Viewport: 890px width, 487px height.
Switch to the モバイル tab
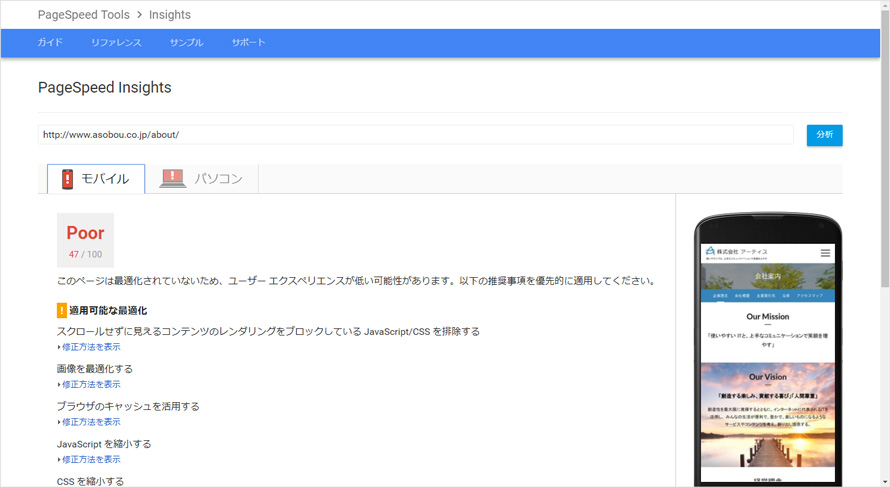coord(96,179)
